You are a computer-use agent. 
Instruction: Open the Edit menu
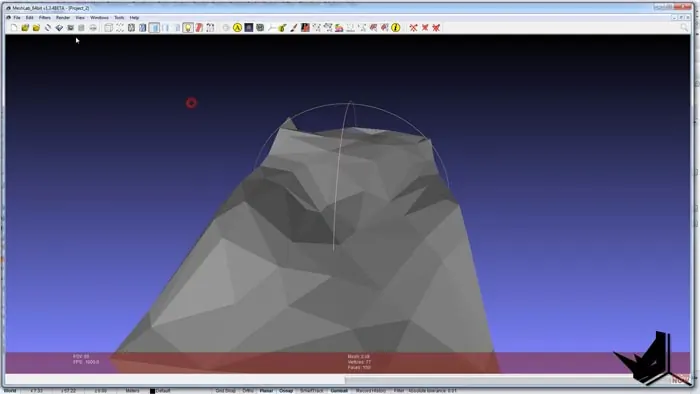(29, 17)
